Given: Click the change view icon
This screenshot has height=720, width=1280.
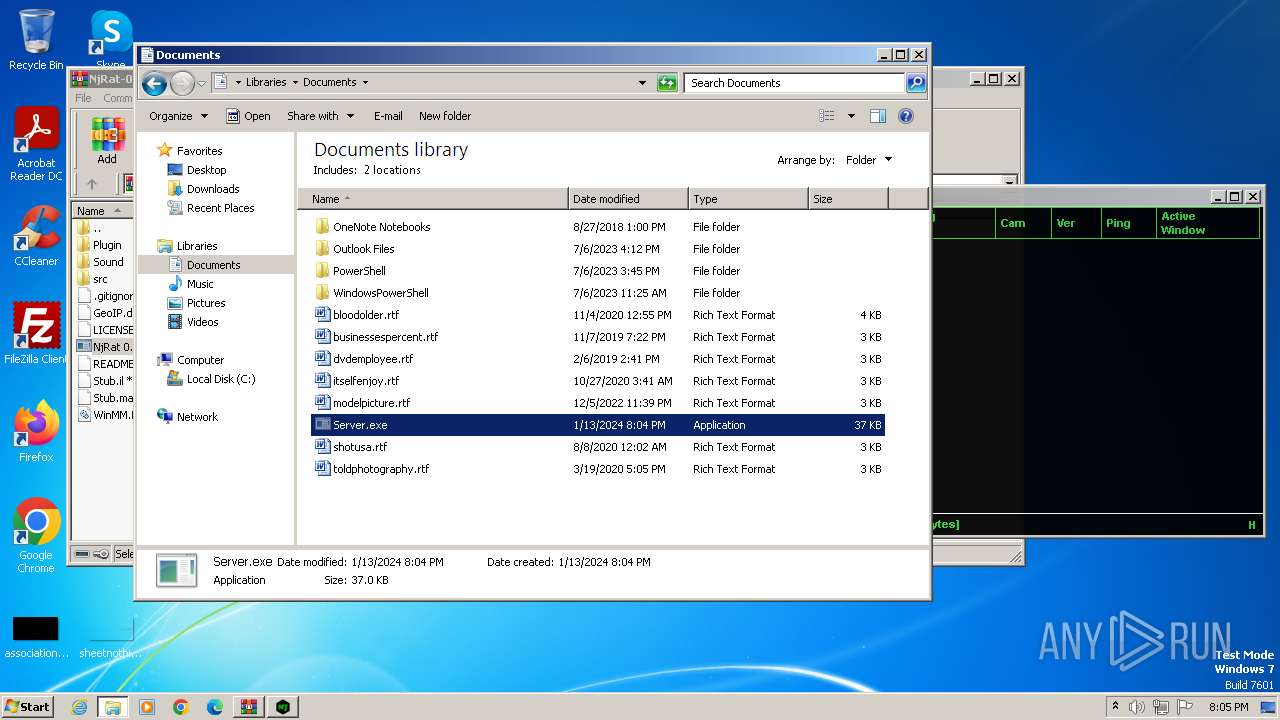Looking at the screenshot, I should tap(827, 116).
